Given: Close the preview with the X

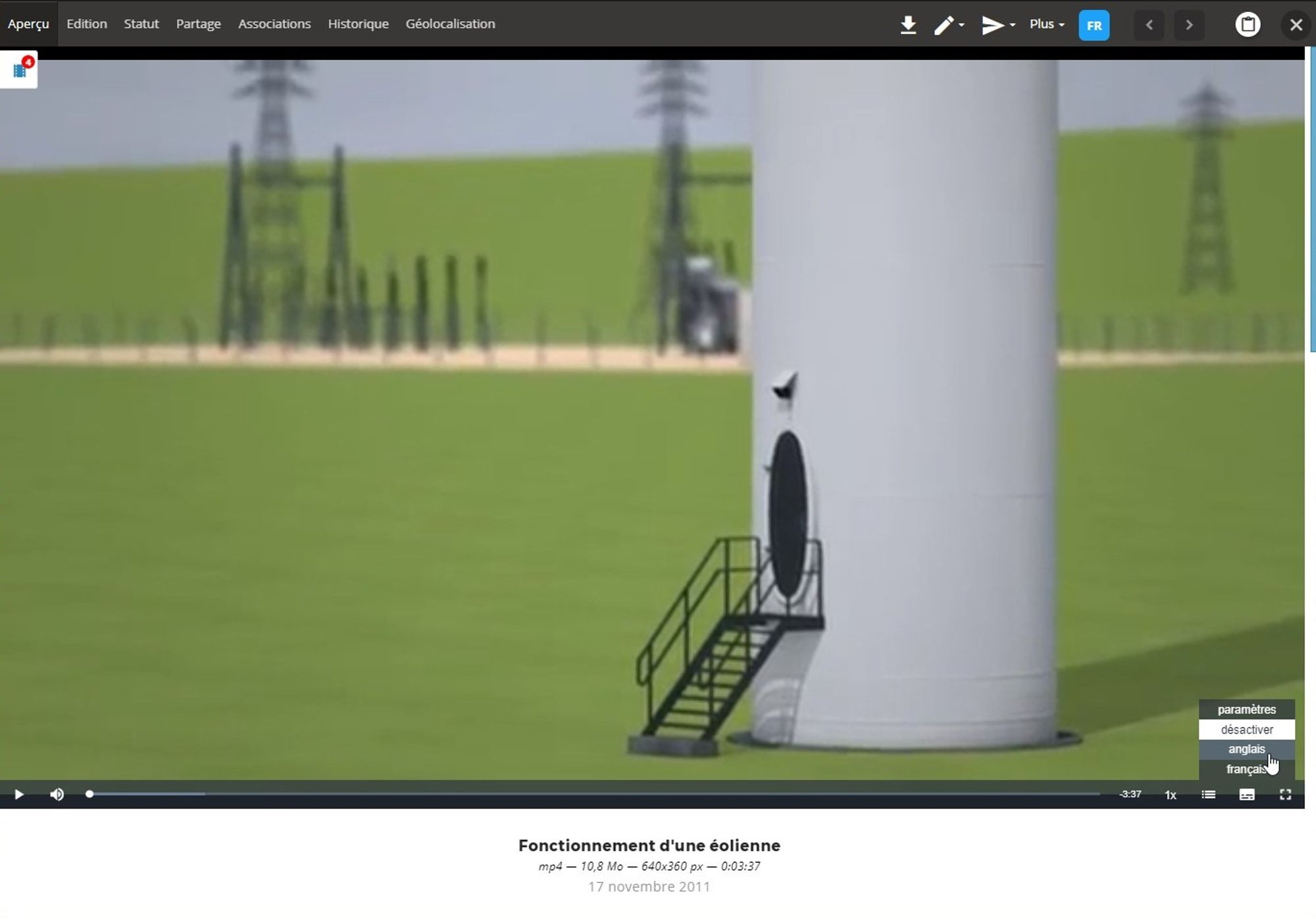Looking at the screenshot, I should coord(1296,25).
